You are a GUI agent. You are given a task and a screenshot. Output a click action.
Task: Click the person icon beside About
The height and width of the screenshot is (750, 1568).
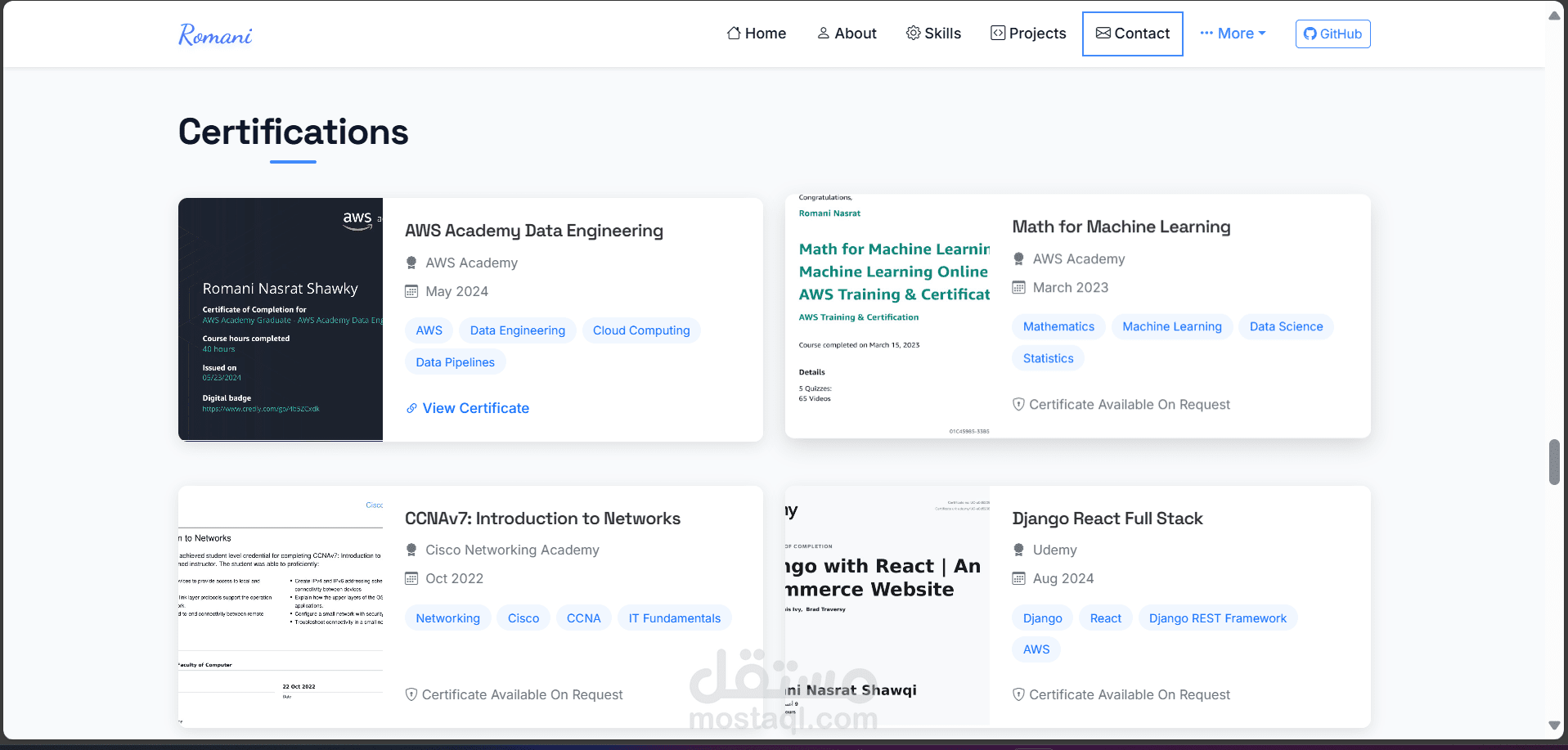[x=824, y=33]
